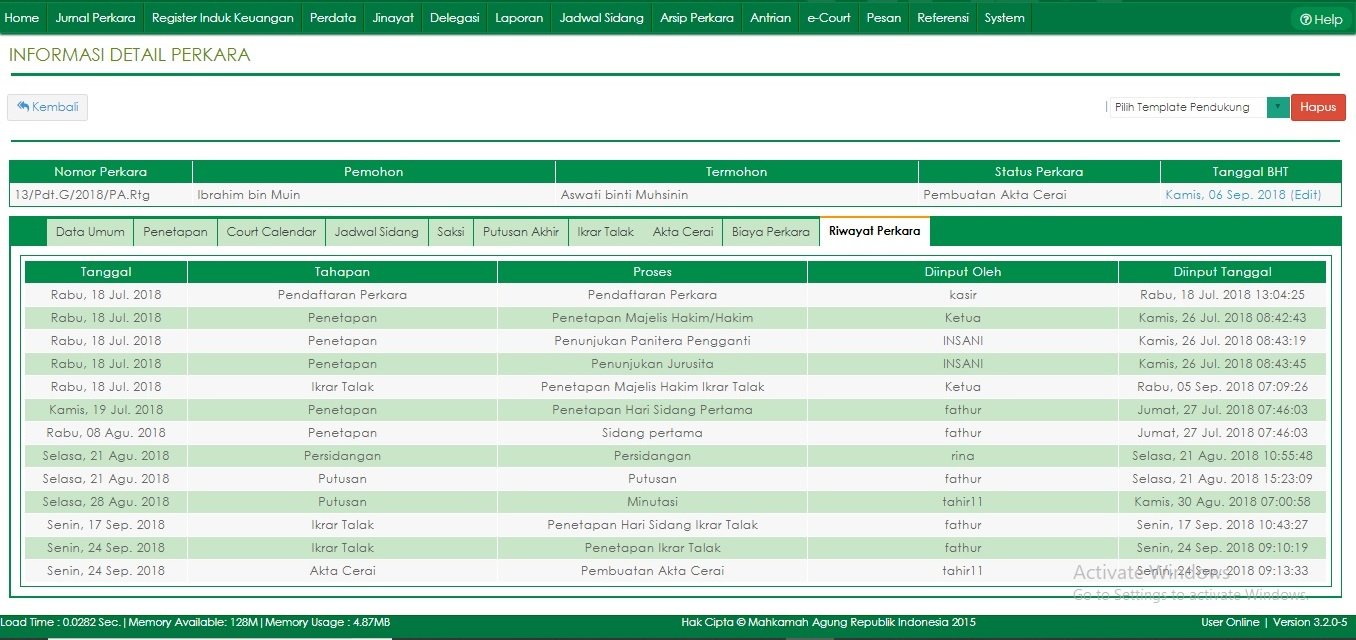Click the Tanggal BHT Edit link
Viewport: 1356px width, 640px height.
(x=1305, y=195)
